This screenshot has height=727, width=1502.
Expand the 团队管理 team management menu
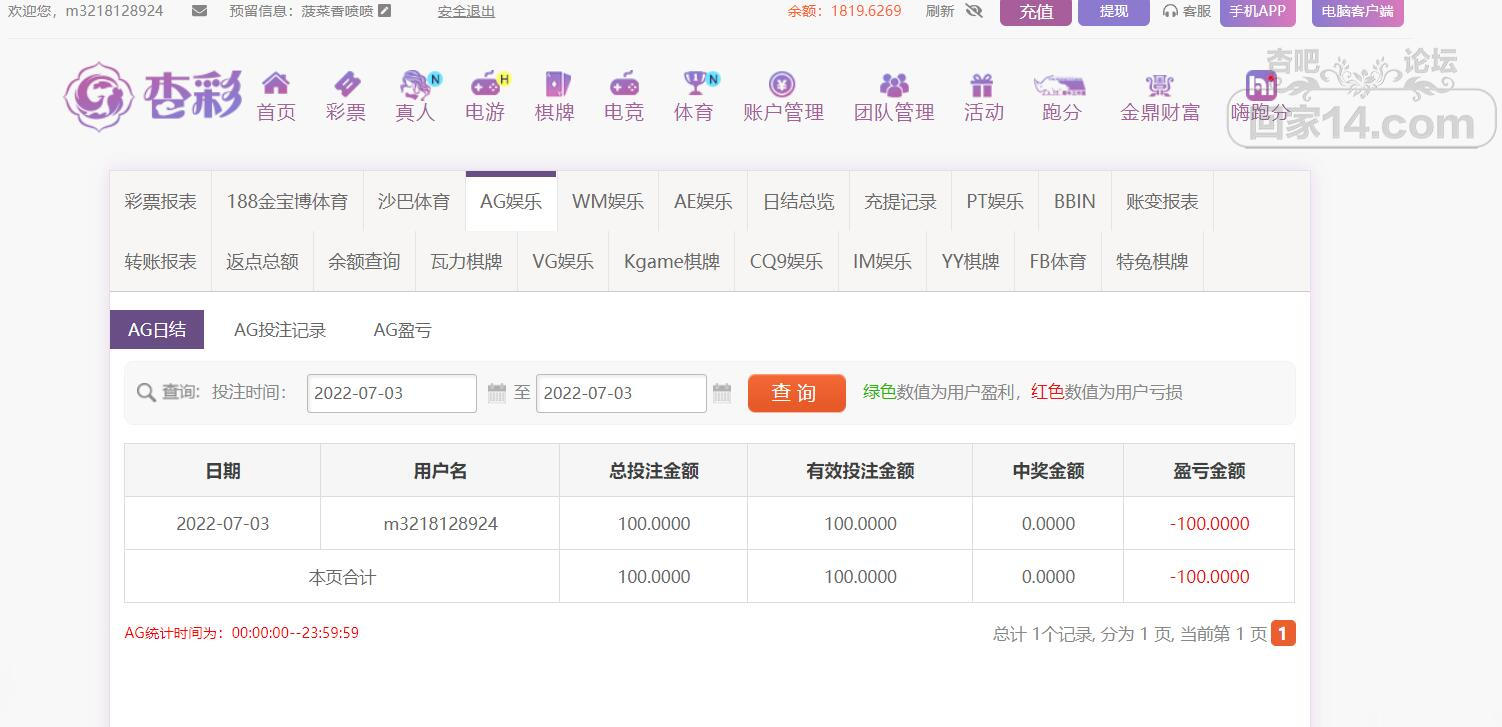[893, 97]
